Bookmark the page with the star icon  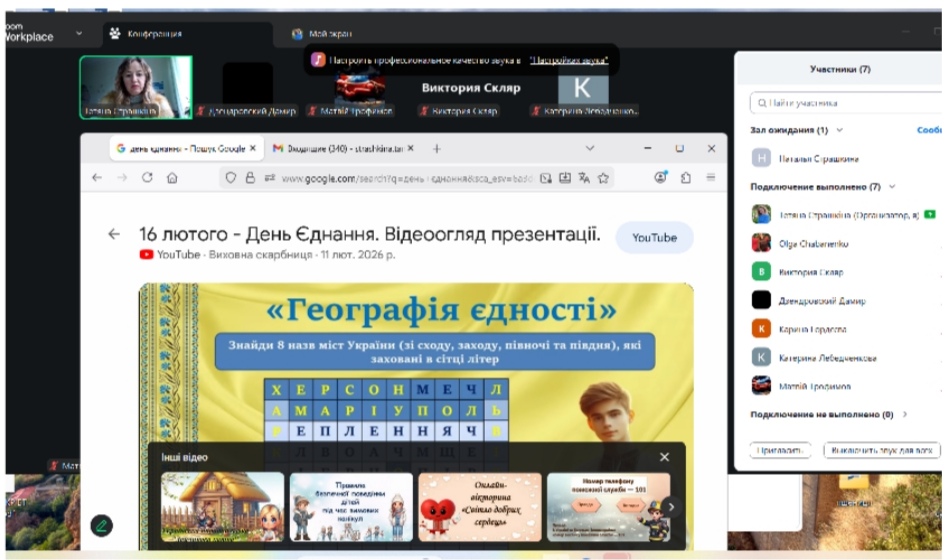604,178
